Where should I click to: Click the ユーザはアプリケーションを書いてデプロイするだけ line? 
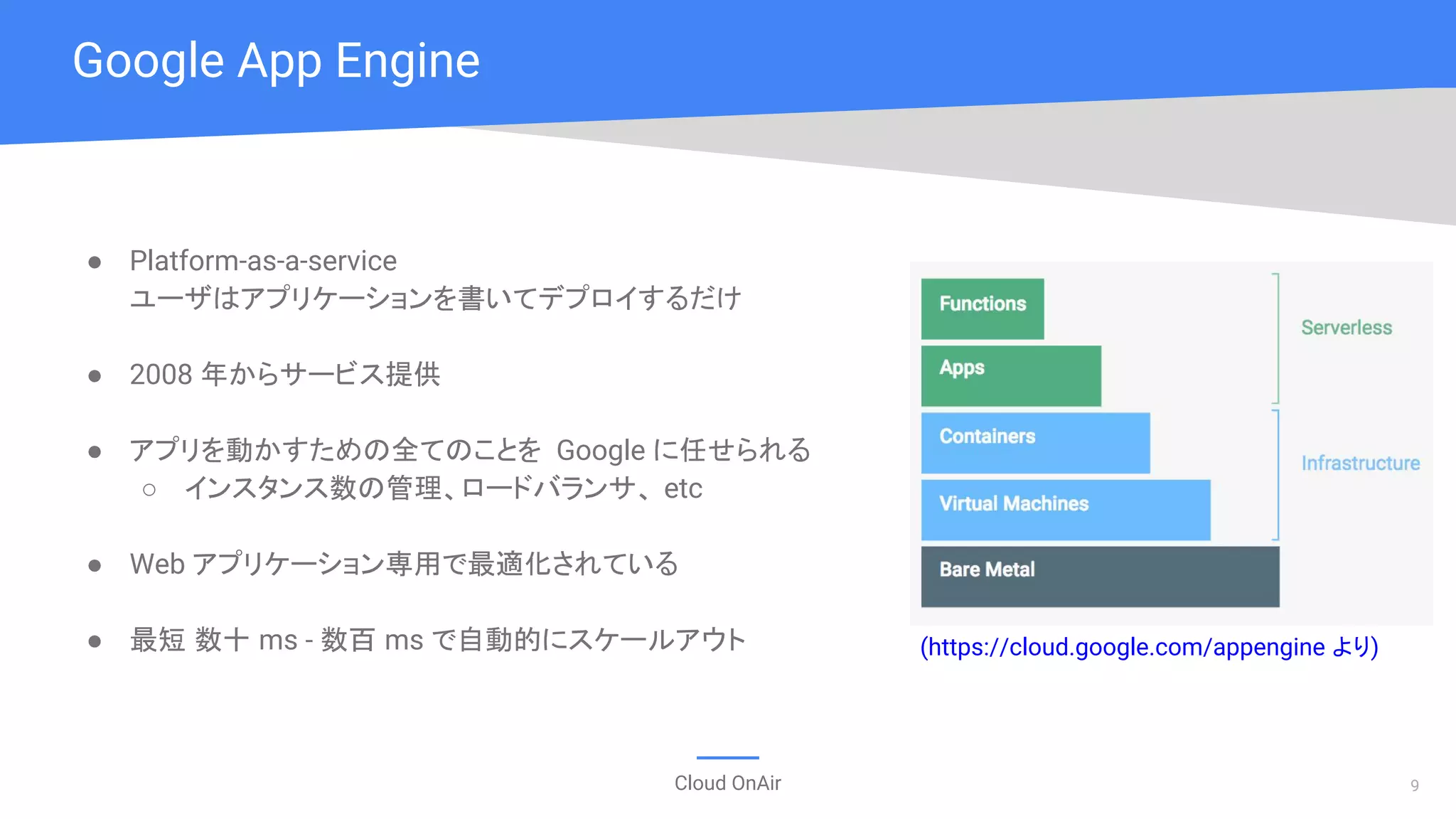436,298
